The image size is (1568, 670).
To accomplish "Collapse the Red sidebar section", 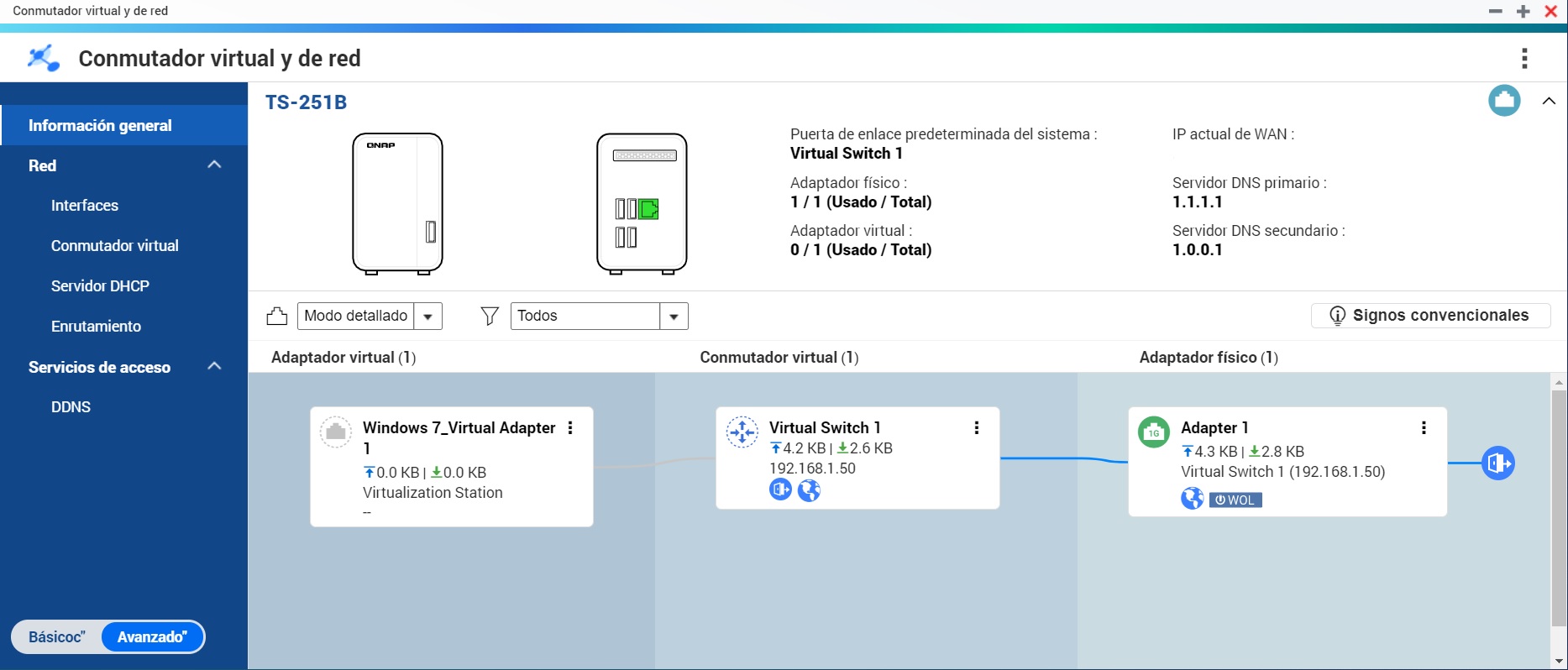I will 214,165.
